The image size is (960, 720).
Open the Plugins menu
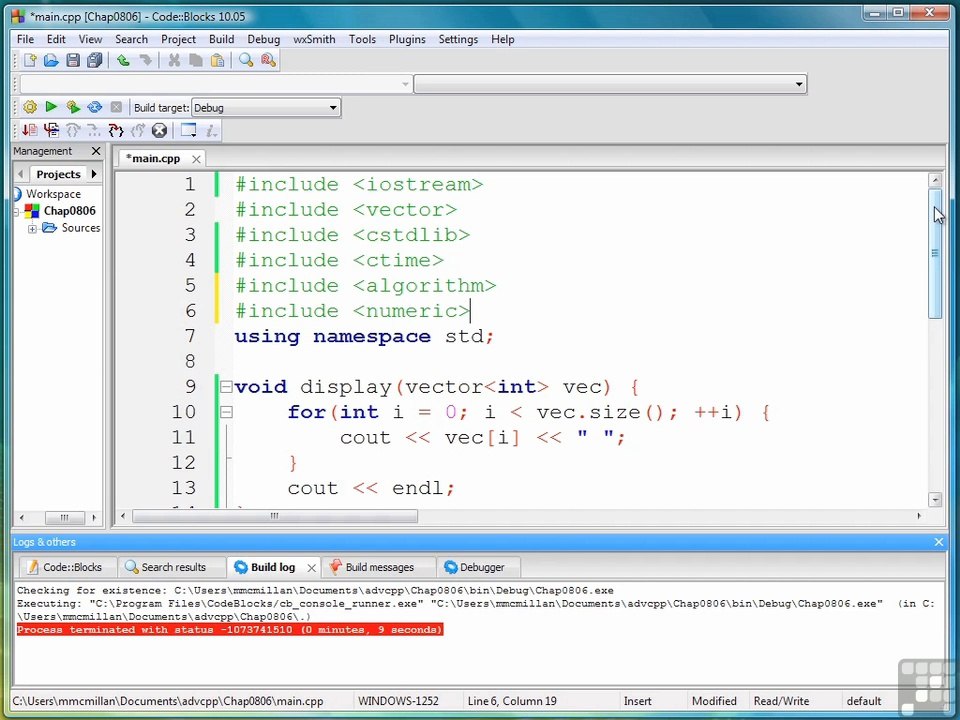(407, 39)
